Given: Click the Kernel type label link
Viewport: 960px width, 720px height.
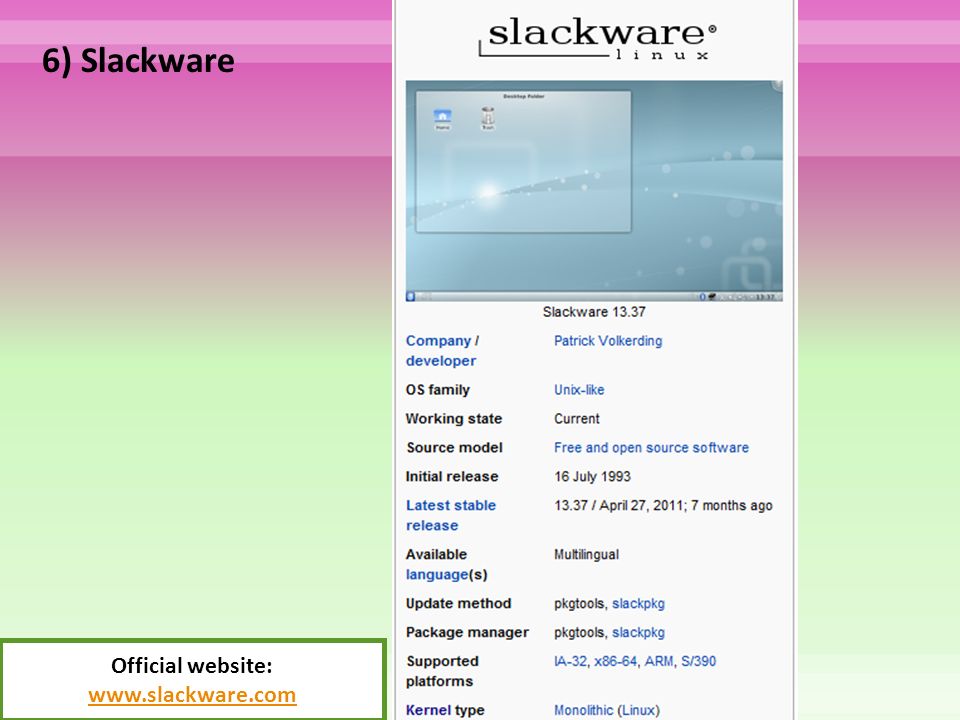Looking at the screenshot, I should click(428, 710).
